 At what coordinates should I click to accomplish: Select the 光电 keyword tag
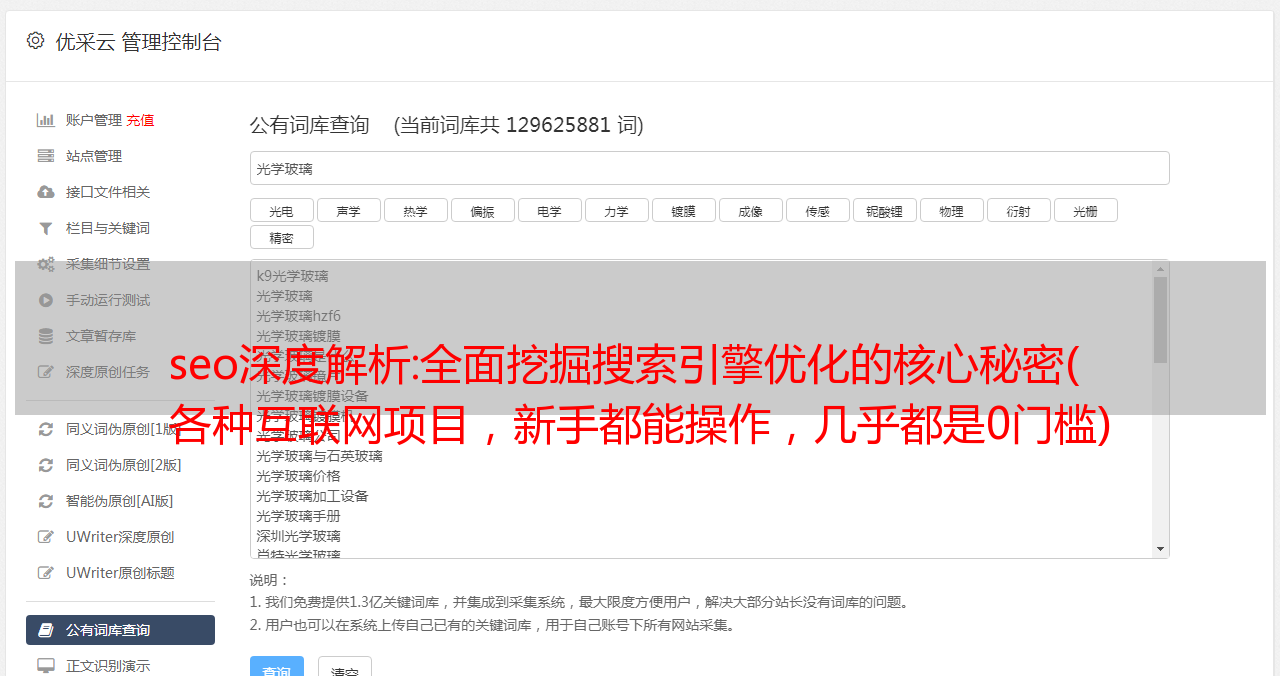pos(281,211)
